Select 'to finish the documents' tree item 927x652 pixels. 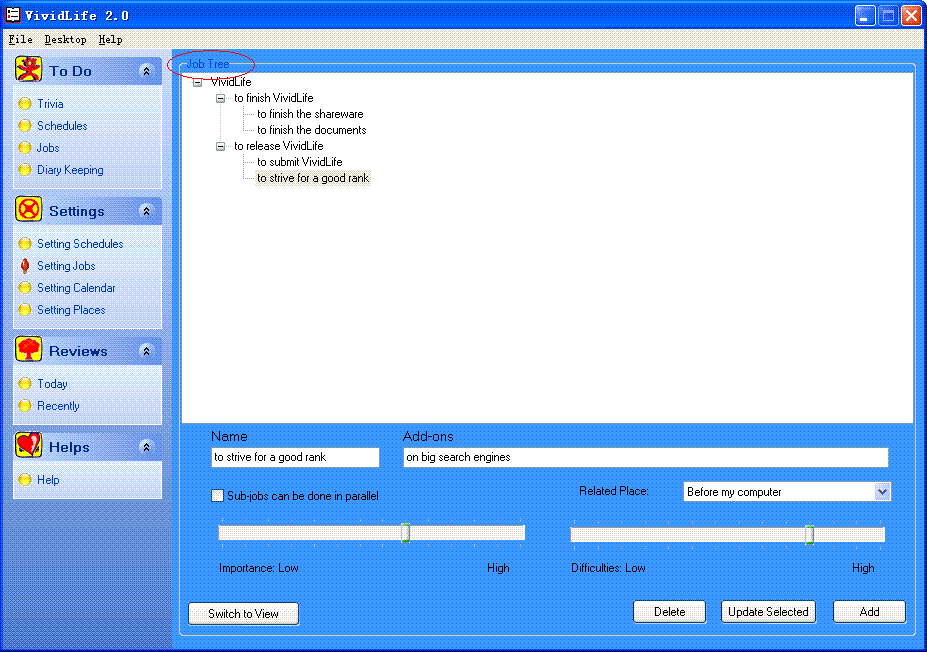coord(312,130)
